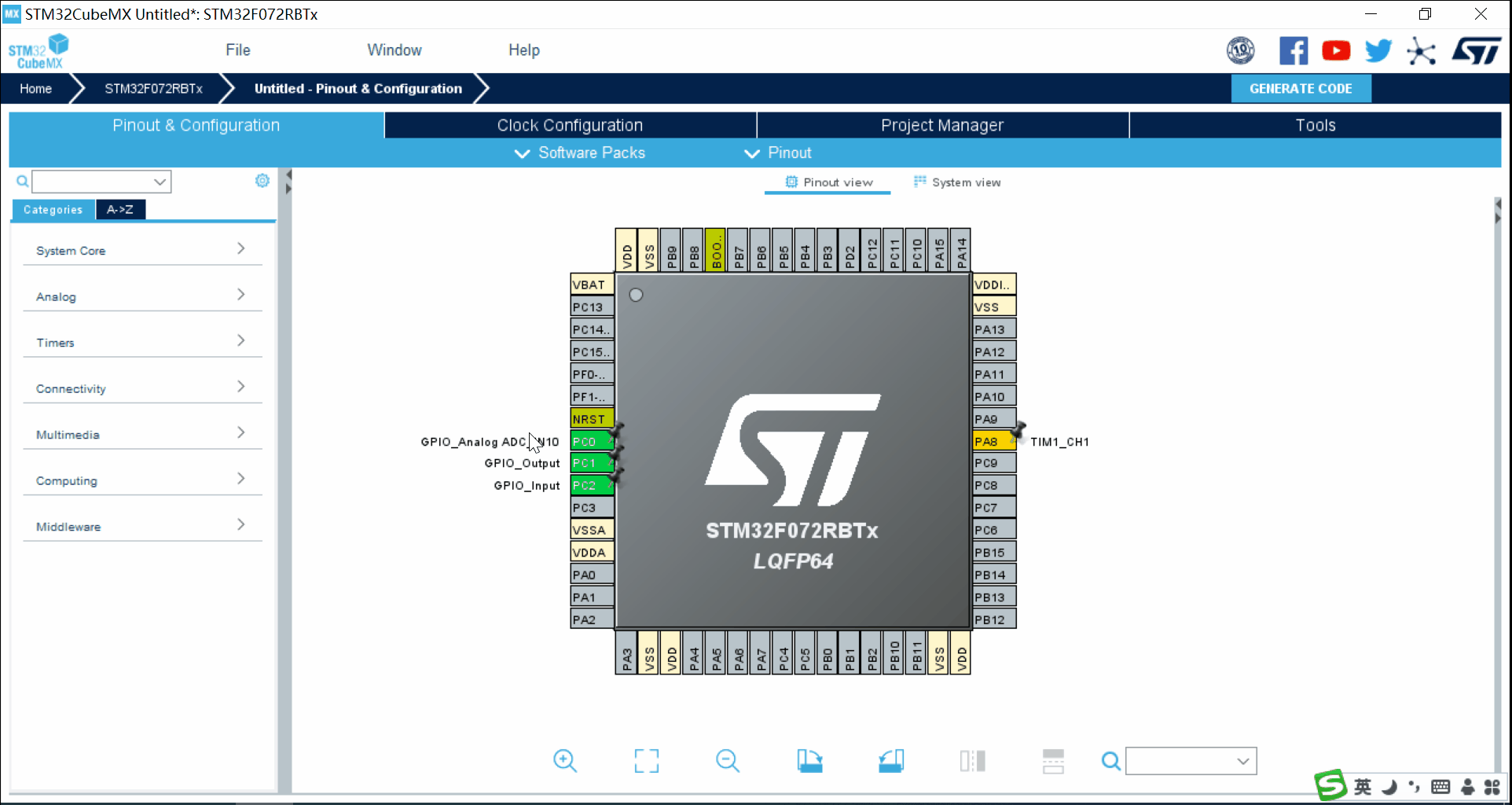Open the YouTube icon link
This screenshot has width=1512, height=805.
pyautogui.click(x=1336, y=51)
